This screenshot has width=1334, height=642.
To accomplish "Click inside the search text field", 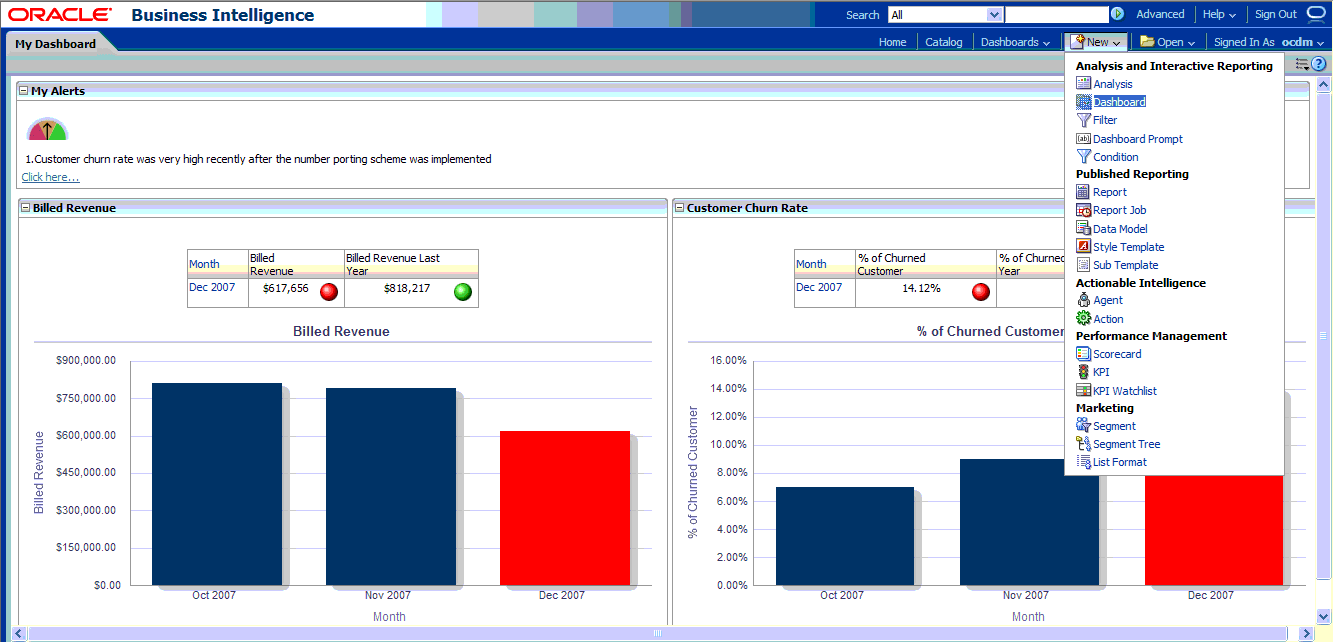I will (1056, 15).
